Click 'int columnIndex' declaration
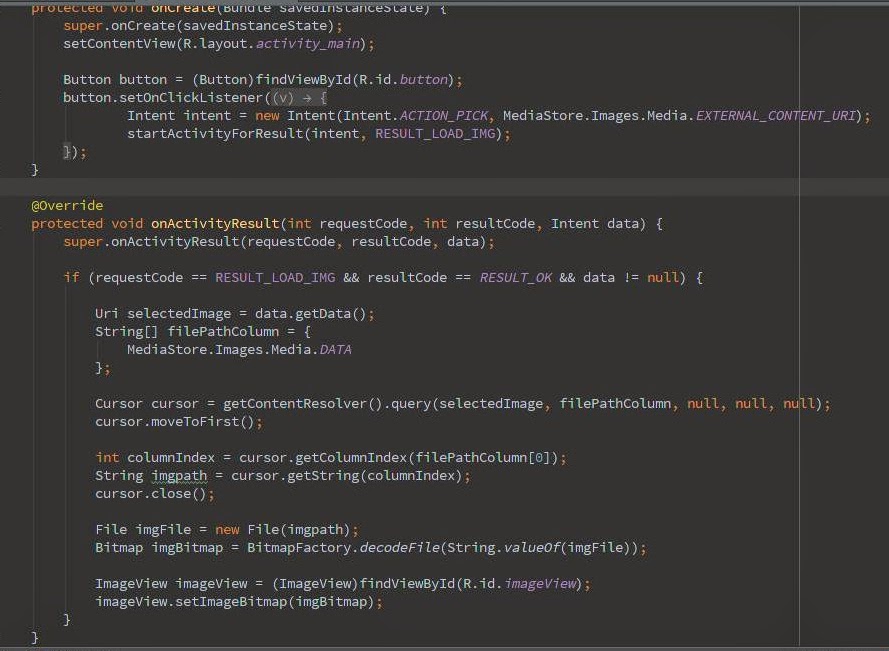Viewport: 889px width, 651px height. tap(155, 458)
